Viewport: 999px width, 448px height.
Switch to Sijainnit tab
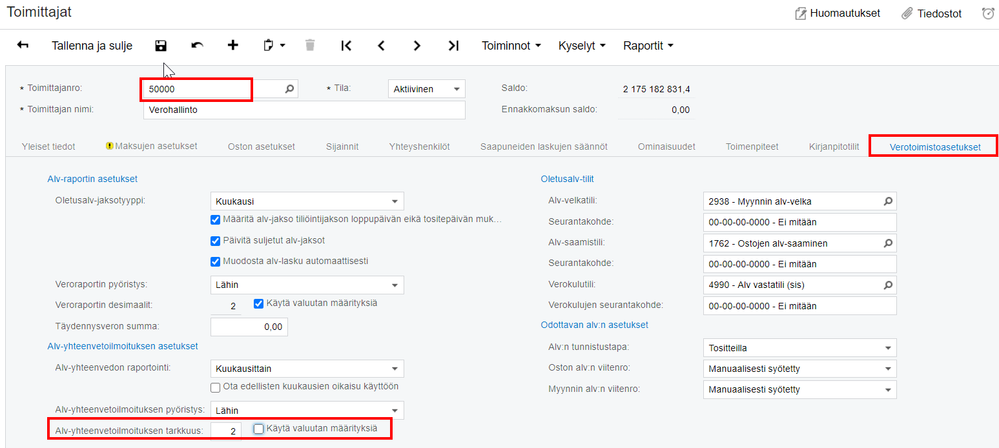click(342, 147)
